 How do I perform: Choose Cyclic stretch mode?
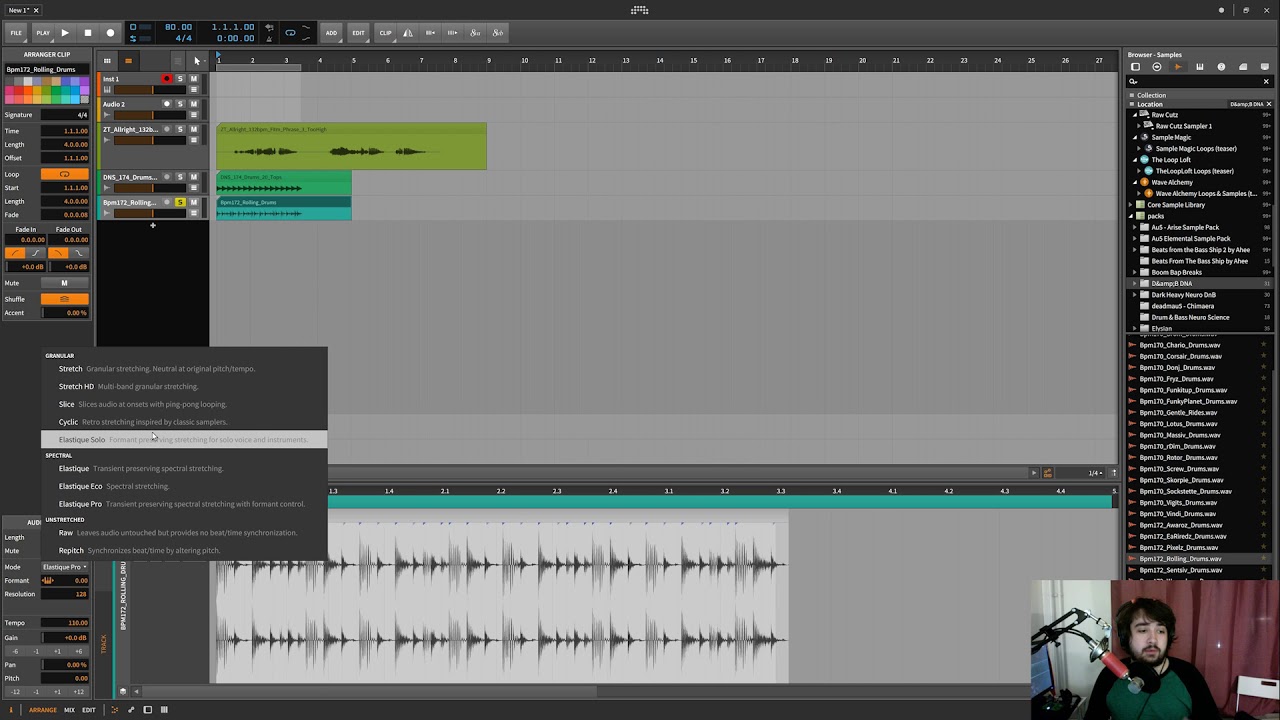tap(184, 422)
